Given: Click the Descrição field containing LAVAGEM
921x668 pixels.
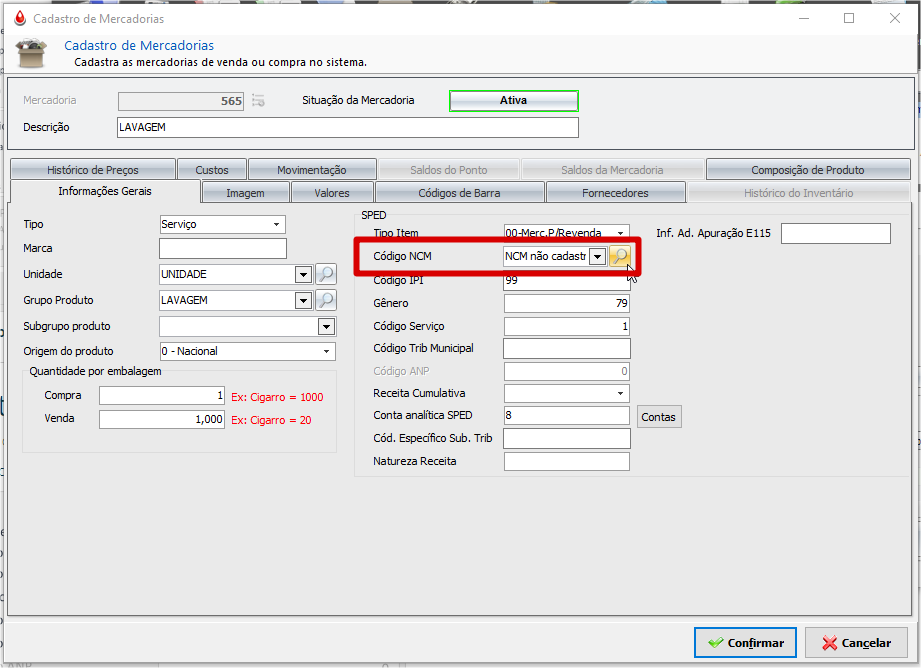Looking at the screenshot, I should tap(348, 127).
